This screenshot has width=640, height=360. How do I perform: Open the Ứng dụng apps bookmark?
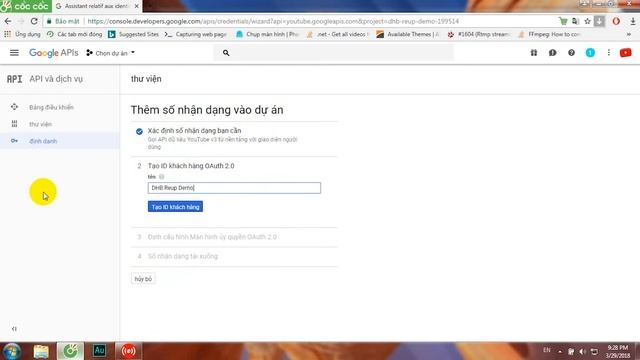tap(22, 34)
